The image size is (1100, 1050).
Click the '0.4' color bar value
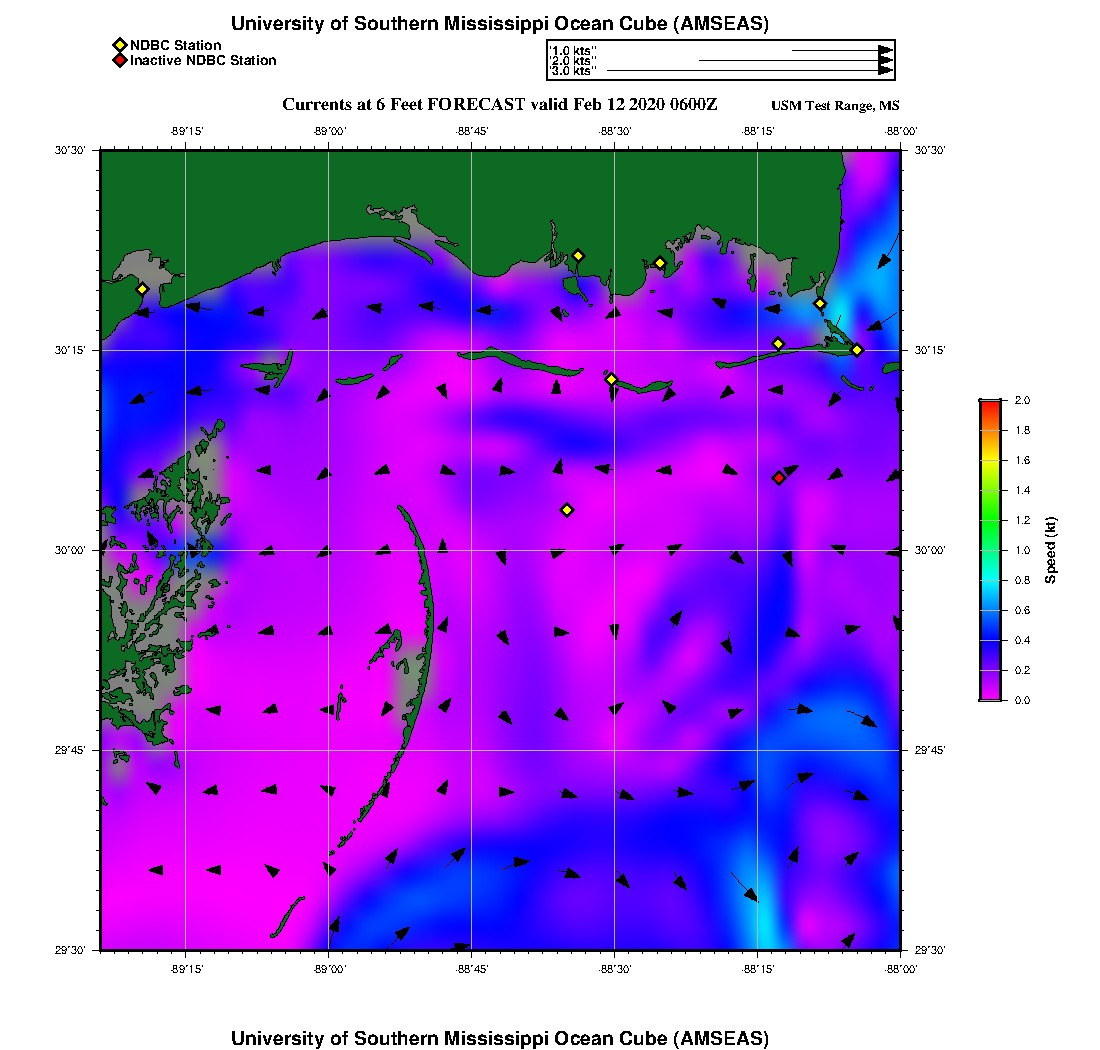click(1022, 640)
